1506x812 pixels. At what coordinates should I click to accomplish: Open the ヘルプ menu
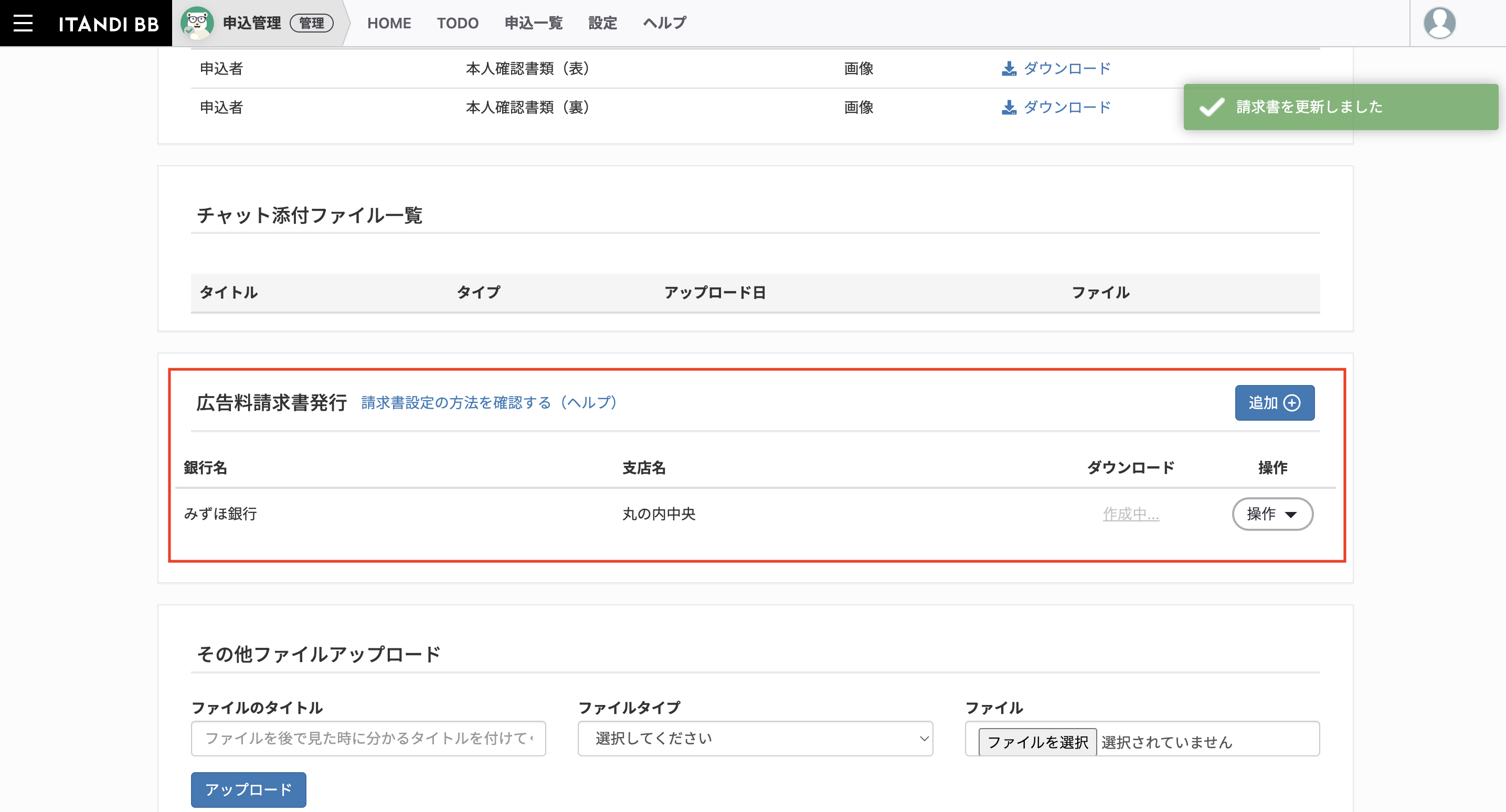pyautogui.click(x=665, y=23)
